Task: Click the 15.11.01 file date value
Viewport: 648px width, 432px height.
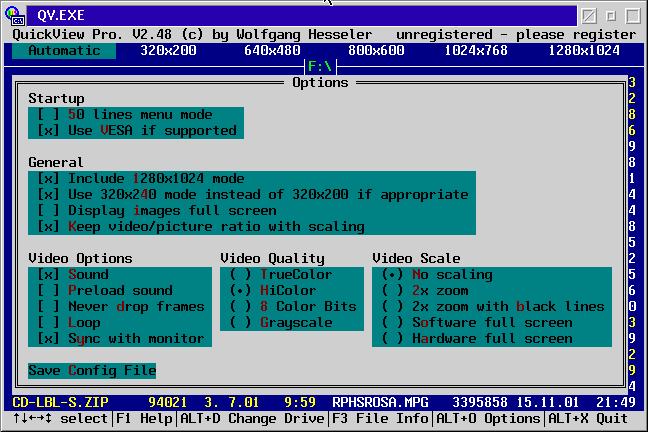Action: coord(548,402)
